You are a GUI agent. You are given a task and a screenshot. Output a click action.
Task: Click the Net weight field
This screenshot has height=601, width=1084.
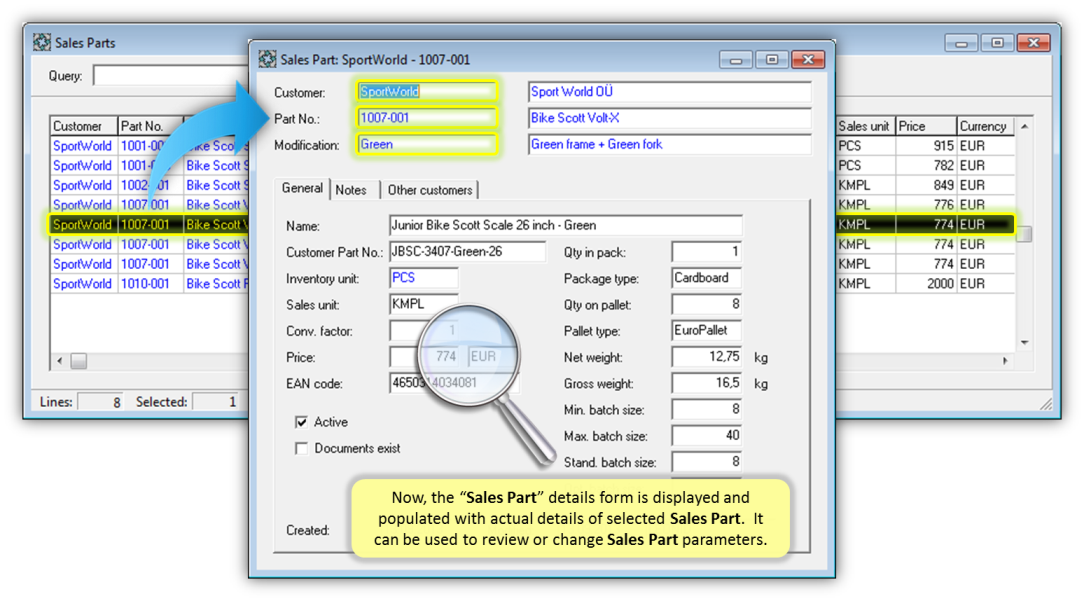pyautogui.click(x=707, y=357)
